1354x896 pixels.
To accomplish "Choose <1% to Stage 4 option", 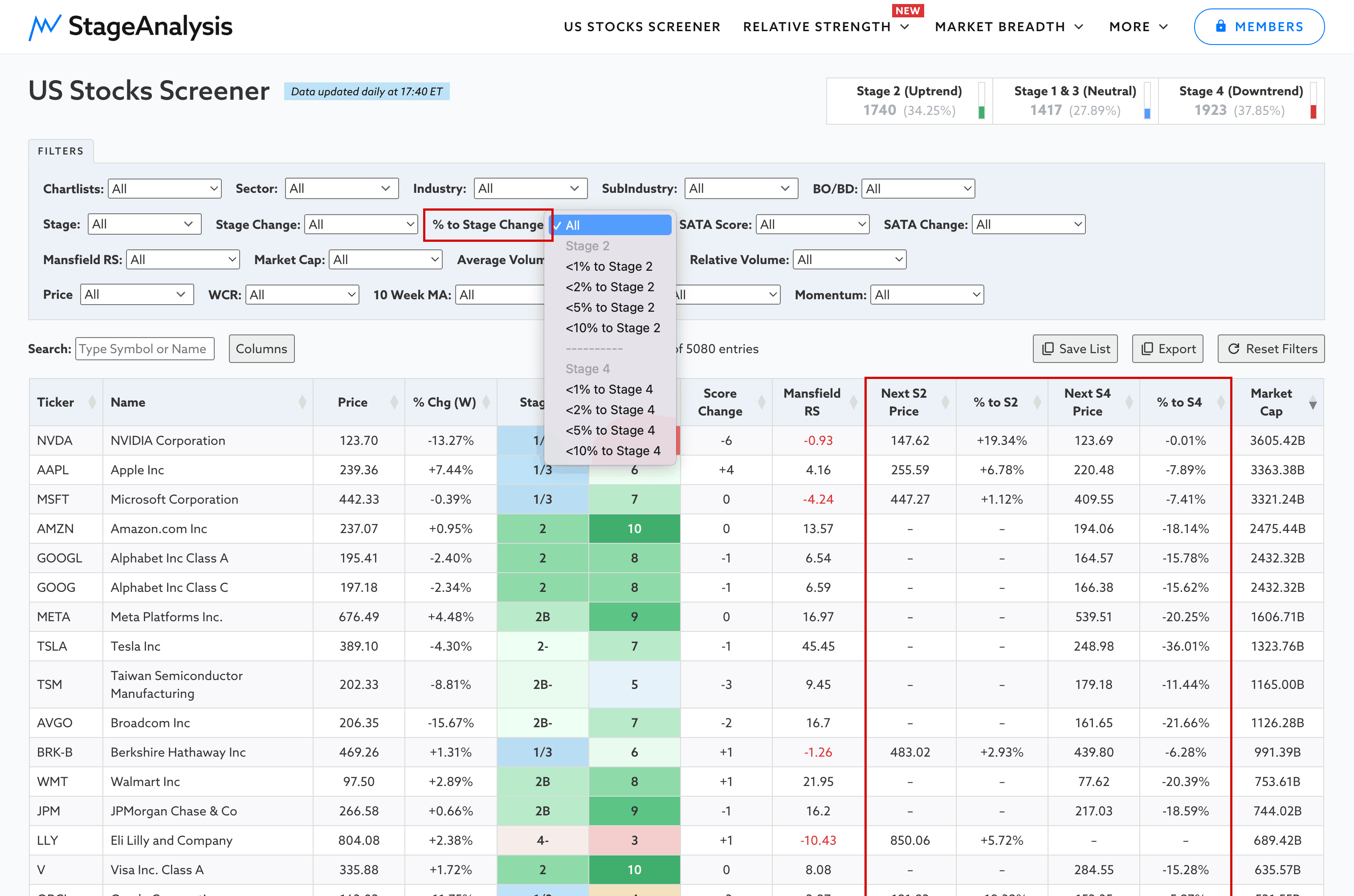I will point(611,389).
